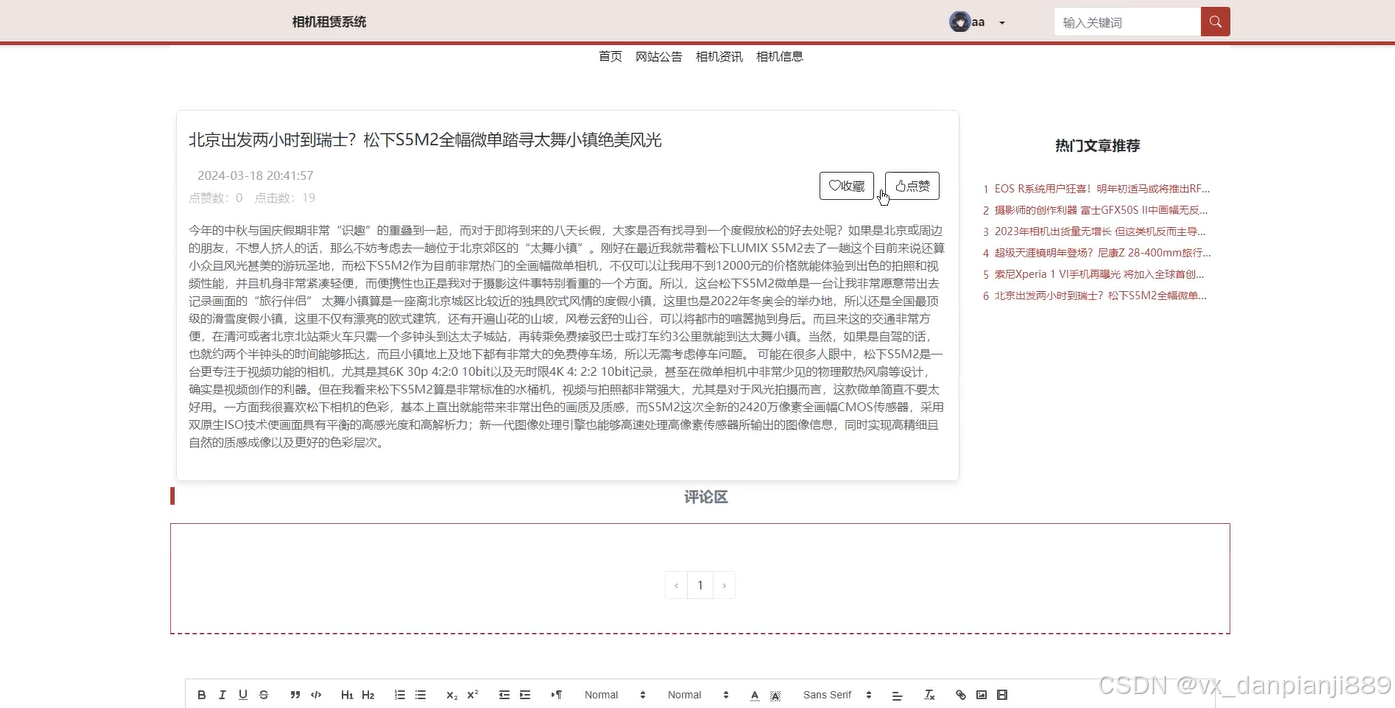Image resolution: width=1395 pixels, height=708 pixels.
Task: Open recommended article 2023年相机出货量无增长
Action: coord(1102,232)
